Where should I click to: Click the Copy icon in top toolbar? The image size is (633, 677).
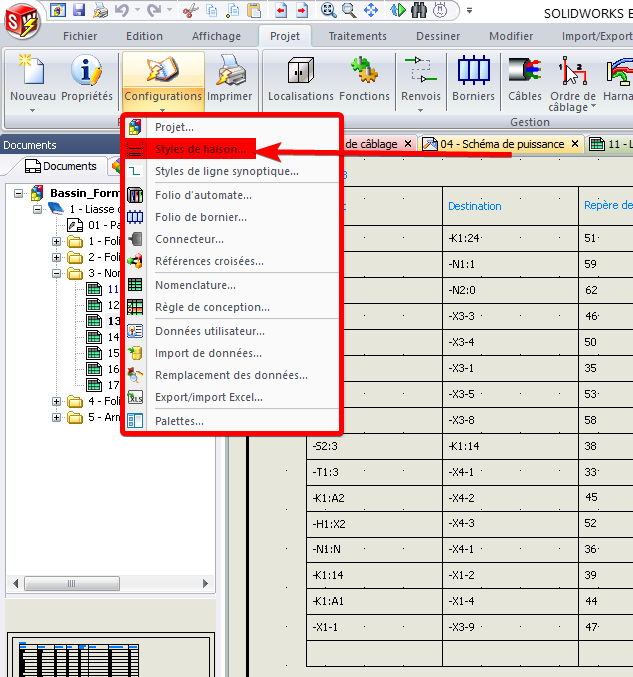click(212, 9)
